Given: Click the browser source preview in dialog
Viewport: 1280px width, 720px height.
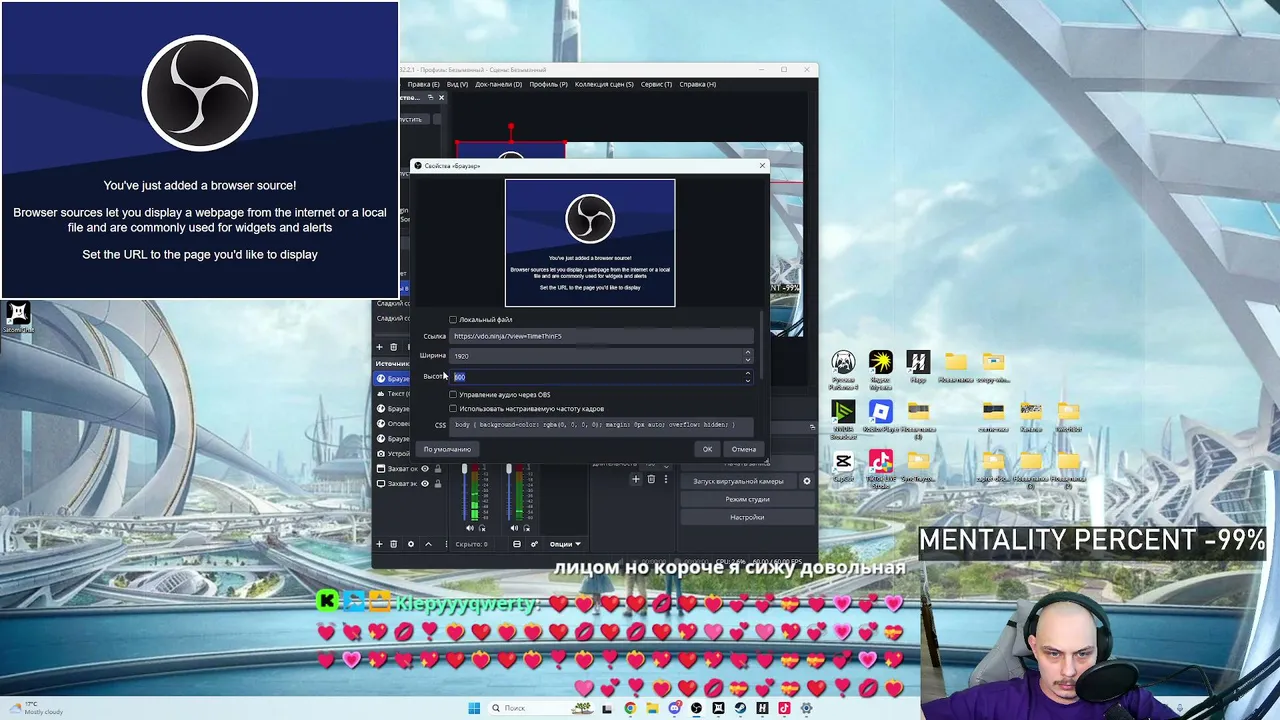Looking at the screenshot, I should click(x=590, y=243).
